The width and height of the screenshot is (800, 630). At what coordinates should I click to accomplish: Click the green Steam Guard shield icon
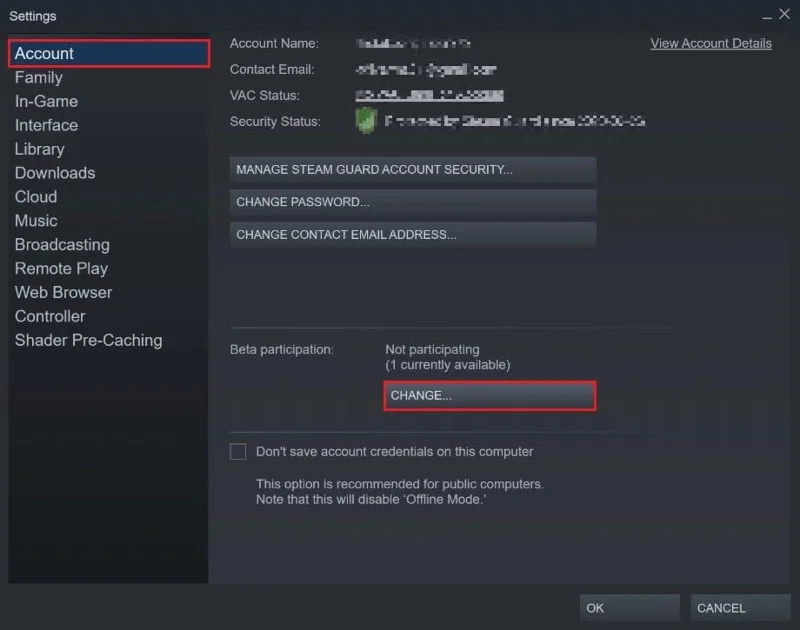tap(366, 121)
